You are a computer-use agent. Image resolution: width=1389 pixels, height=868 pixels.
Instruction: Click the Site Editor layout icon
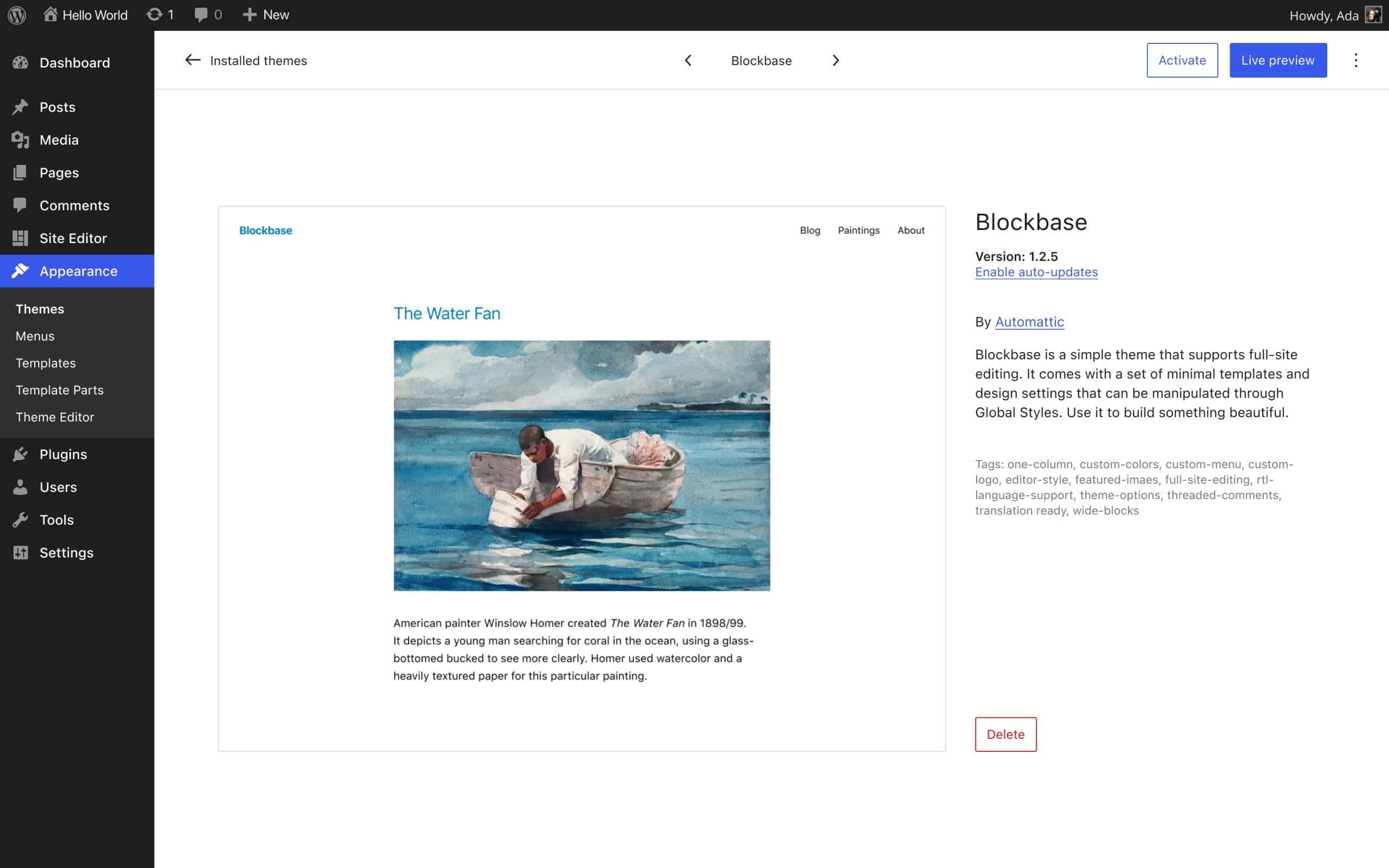coord(21,238)
